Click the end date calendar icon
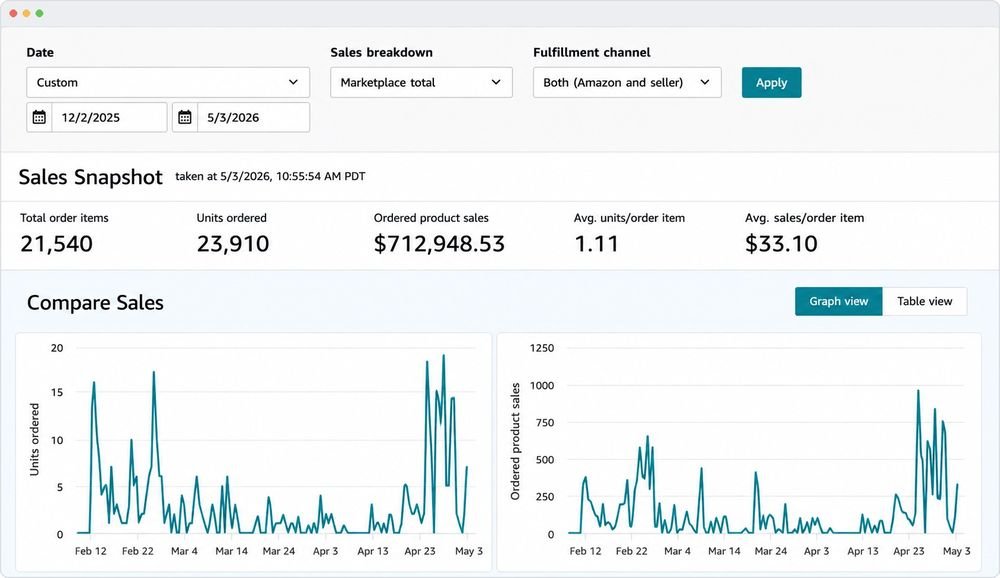1000x578 pixels. point(184,117)
